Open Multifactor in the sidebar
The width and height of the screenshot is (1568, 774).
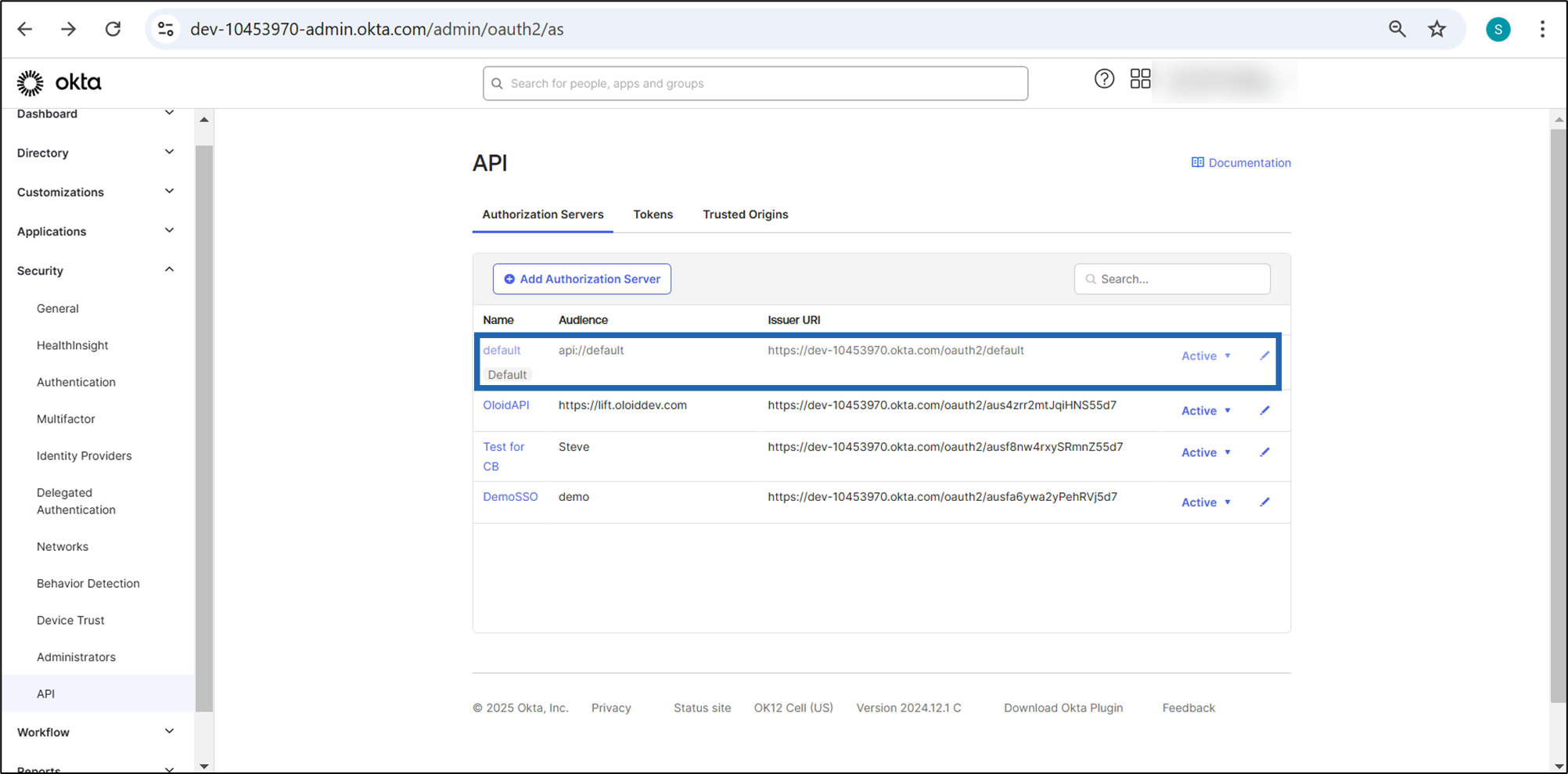tap(66, 419)
